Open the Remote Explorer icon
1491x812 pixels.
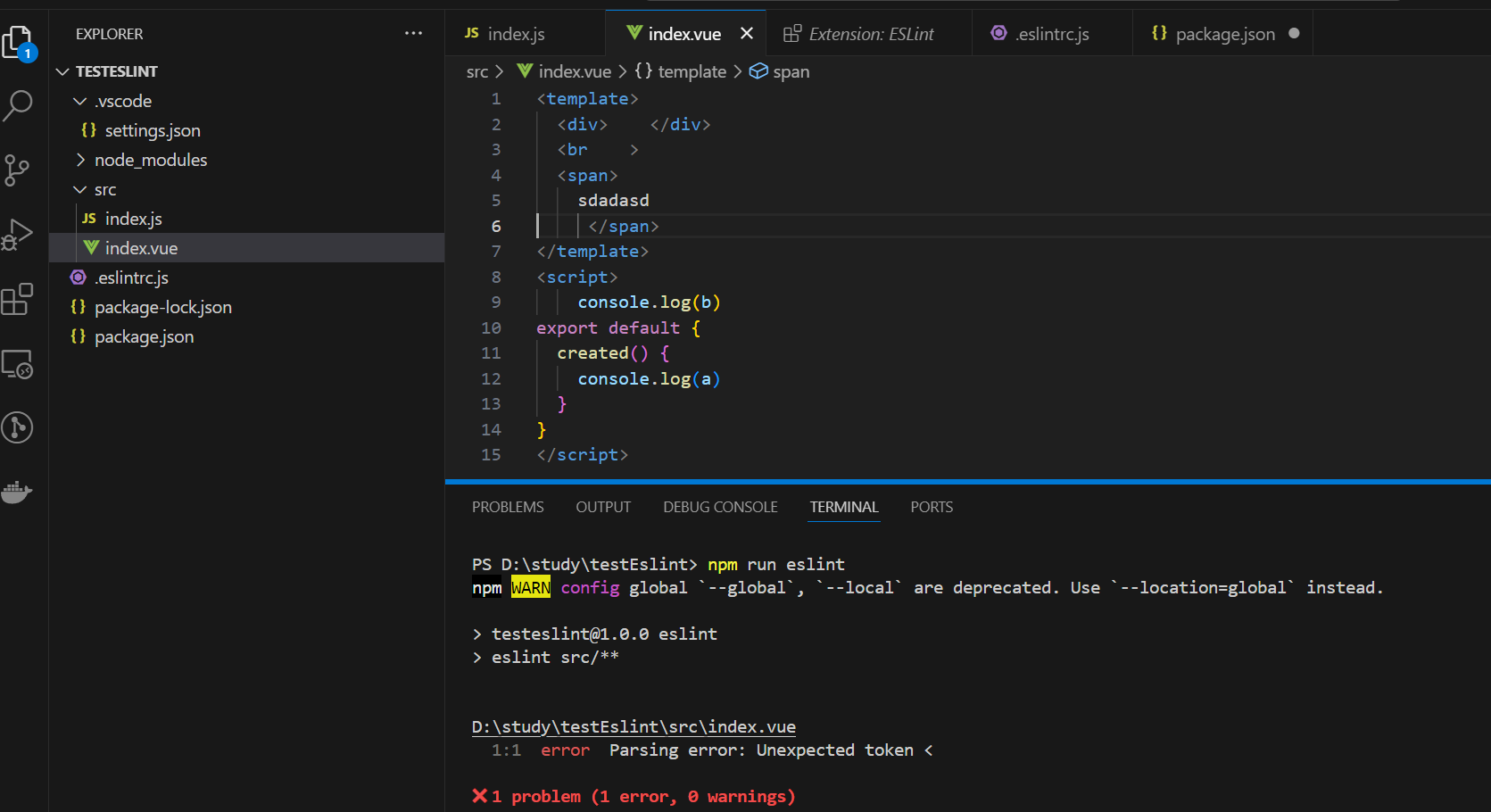coord(18,364)
